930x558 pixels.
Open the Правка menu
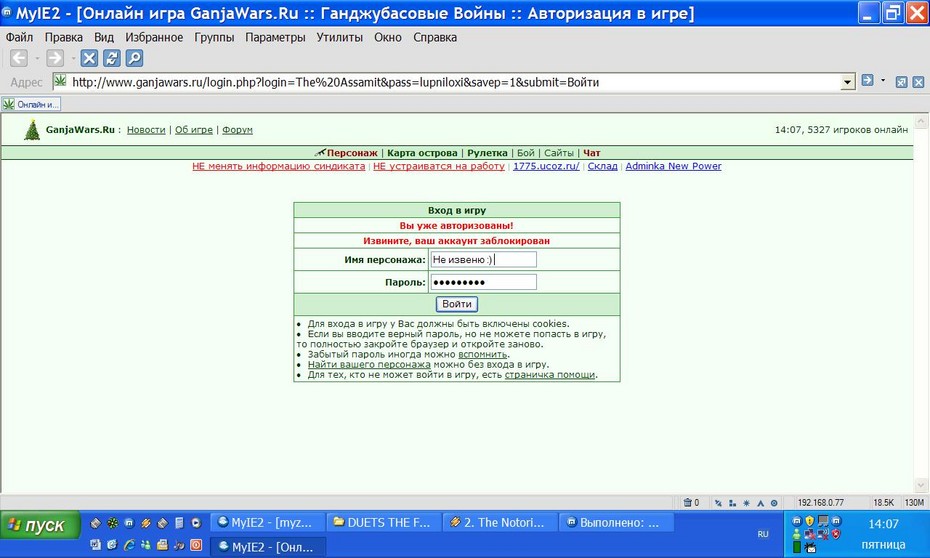tap(63, 37)
